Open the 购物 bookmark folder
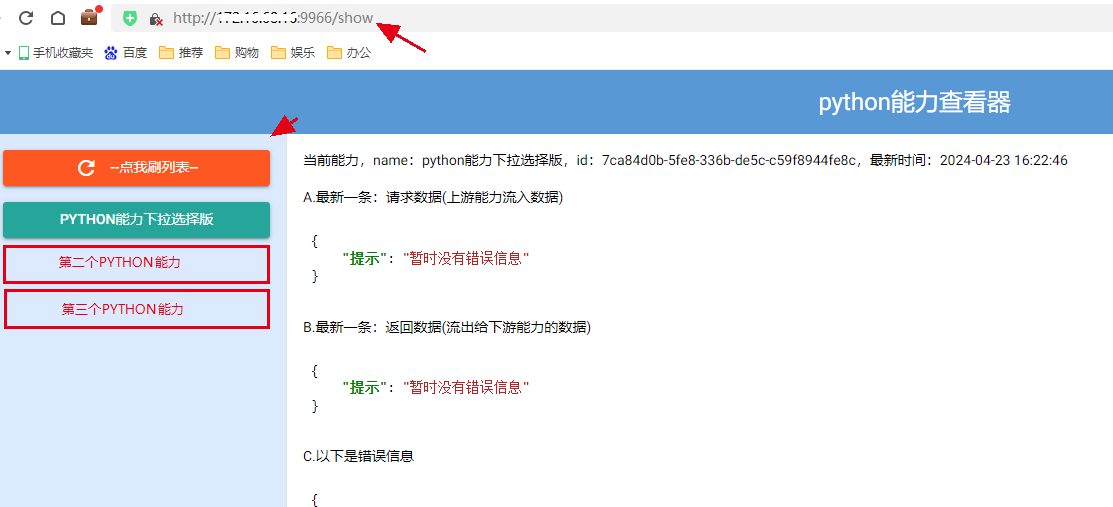The image size is (1113, 507). [x=236, y=53]
